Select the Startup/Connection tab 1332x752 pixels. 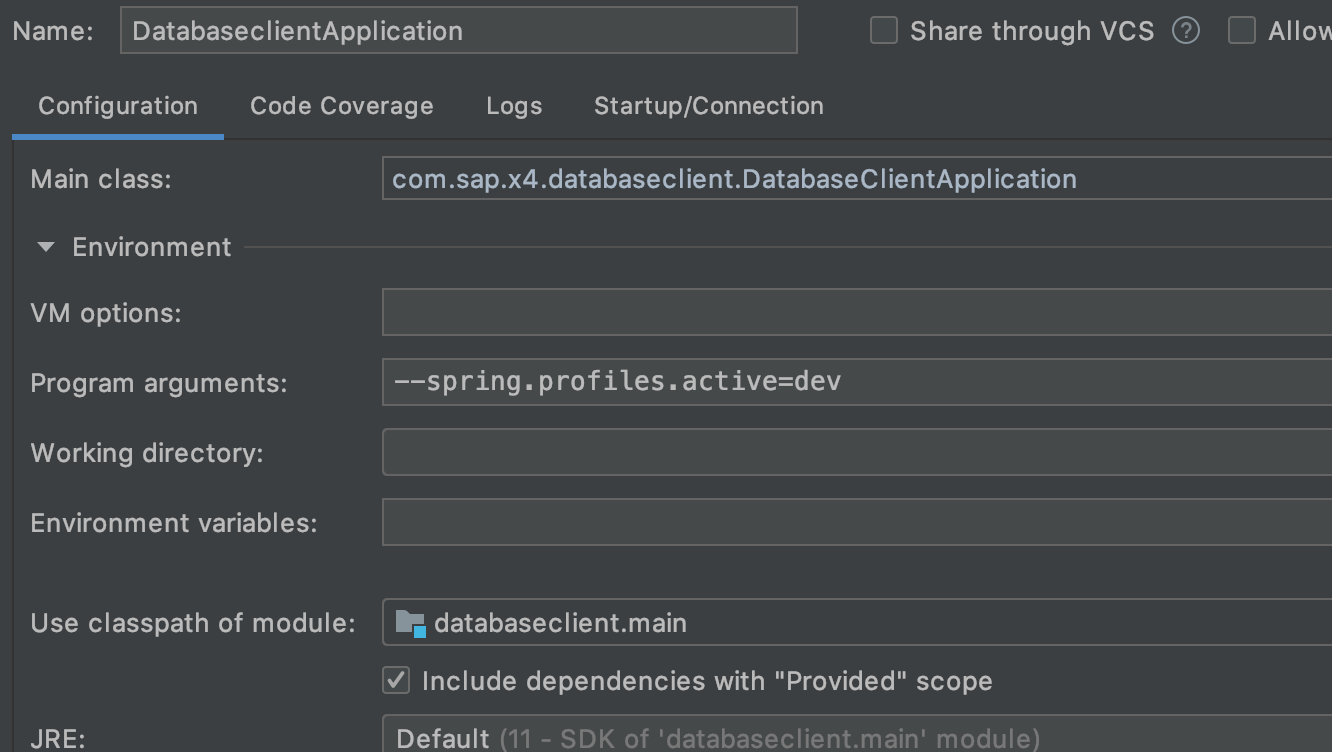tap(708, 106)
